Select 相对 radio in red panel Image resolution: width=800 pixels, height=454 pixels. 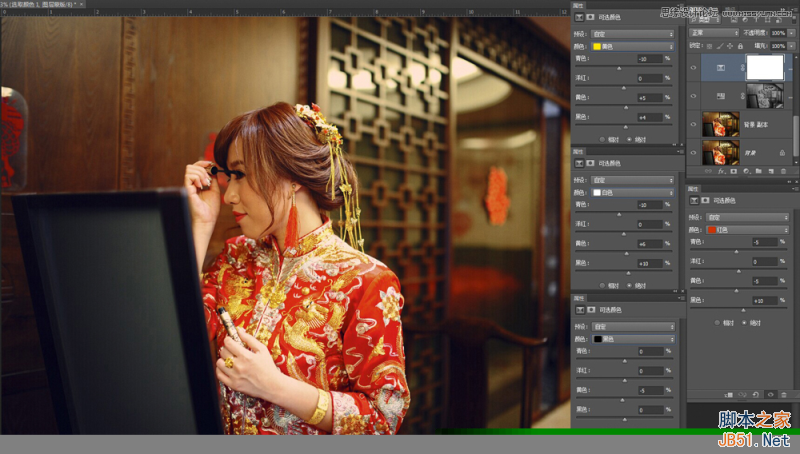[x=717, y=323]
